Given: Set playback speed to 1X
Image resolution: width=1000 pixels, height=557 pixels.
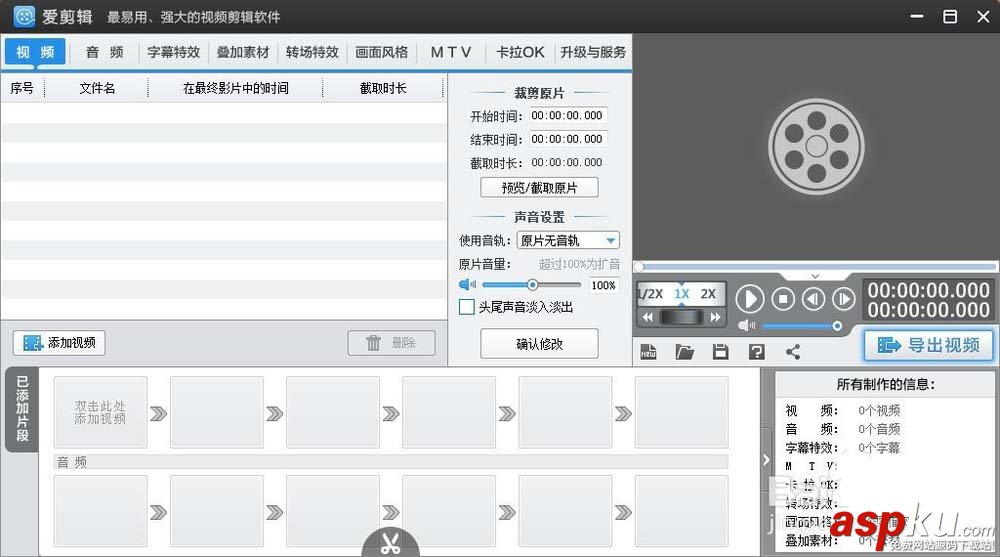Looking at the screenshot, I should click(682, 294).
